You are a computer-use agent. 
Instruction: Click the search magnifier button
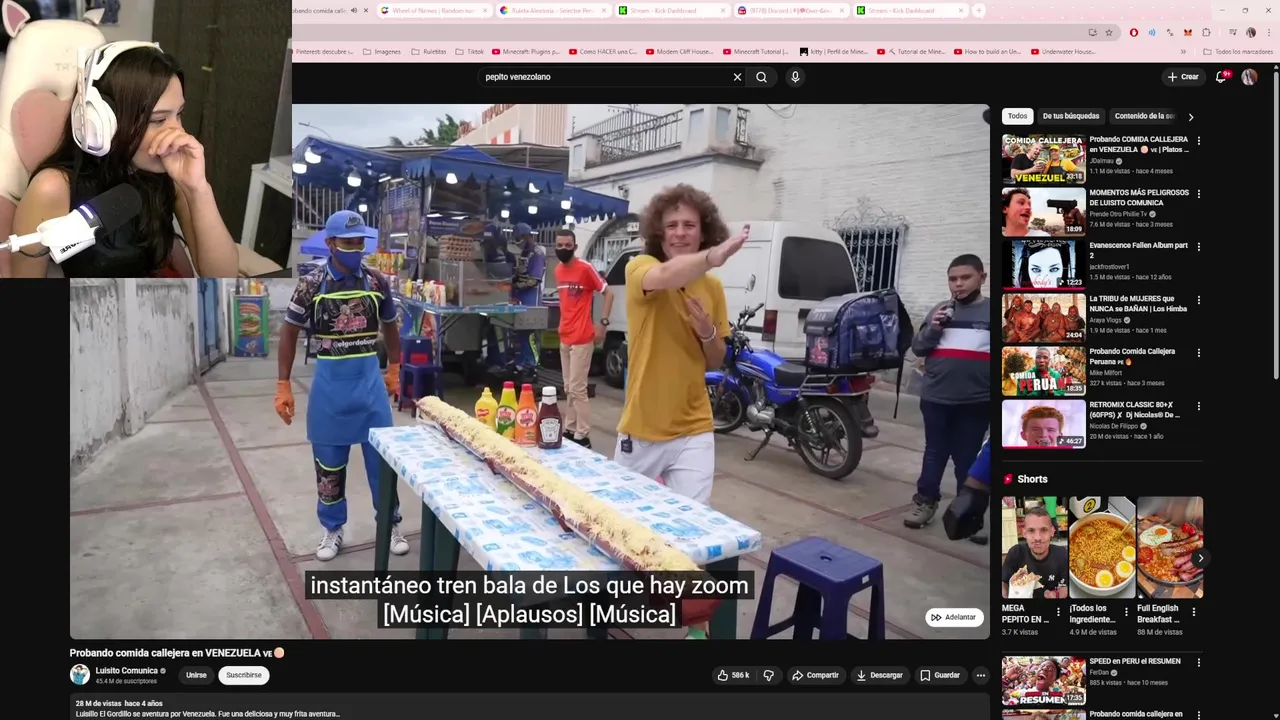pos(761,77)
